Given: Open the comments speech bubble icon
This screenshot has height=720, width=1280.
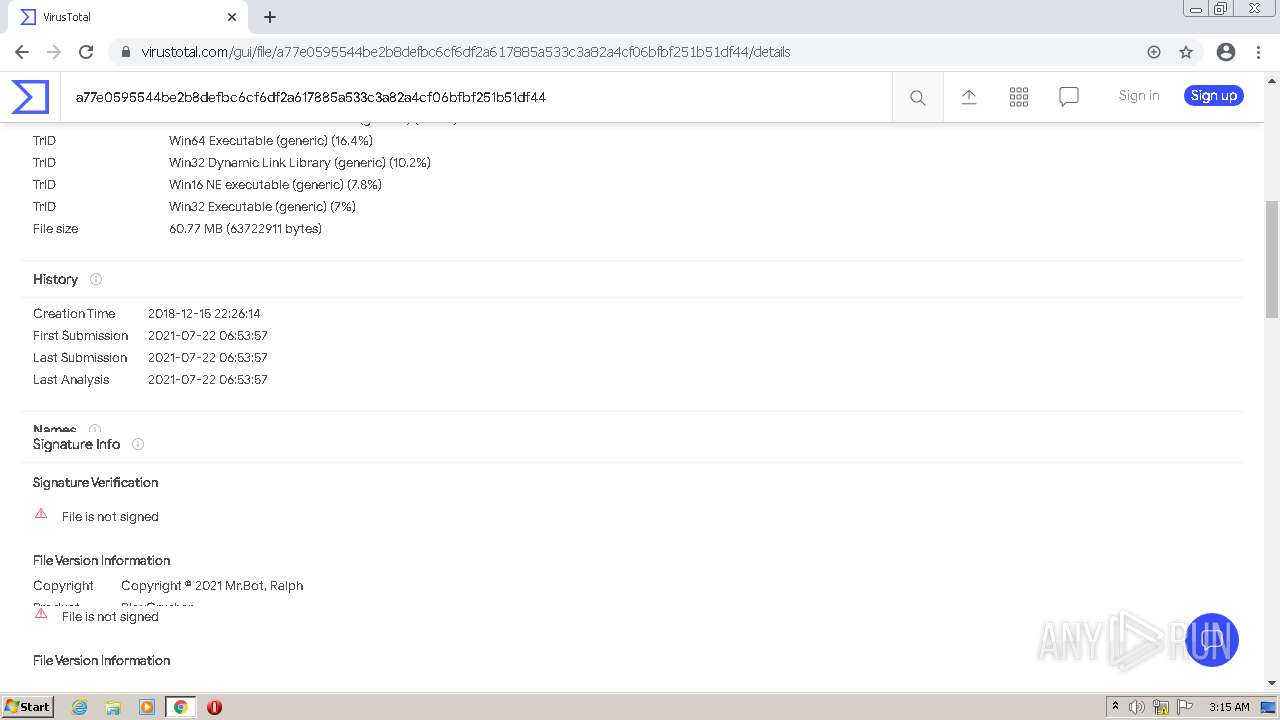Looking at the screenshot, I should click(x=1069, y=97).
